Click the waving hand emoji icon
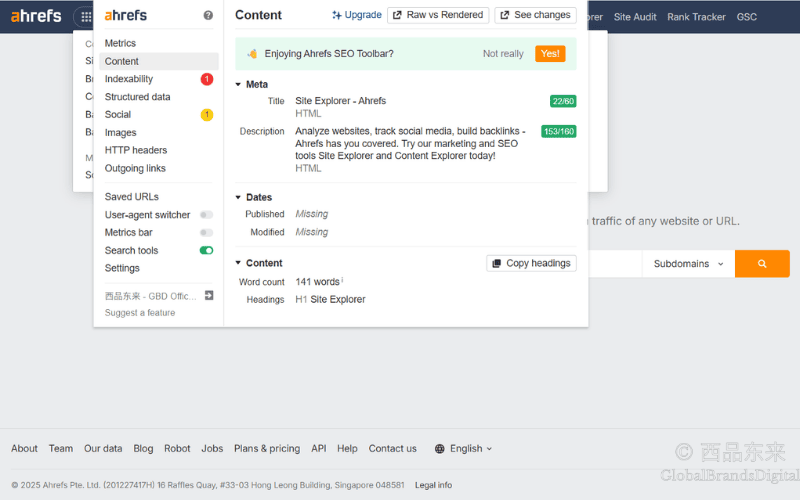The image size is (800, 500). coord(252,54)
